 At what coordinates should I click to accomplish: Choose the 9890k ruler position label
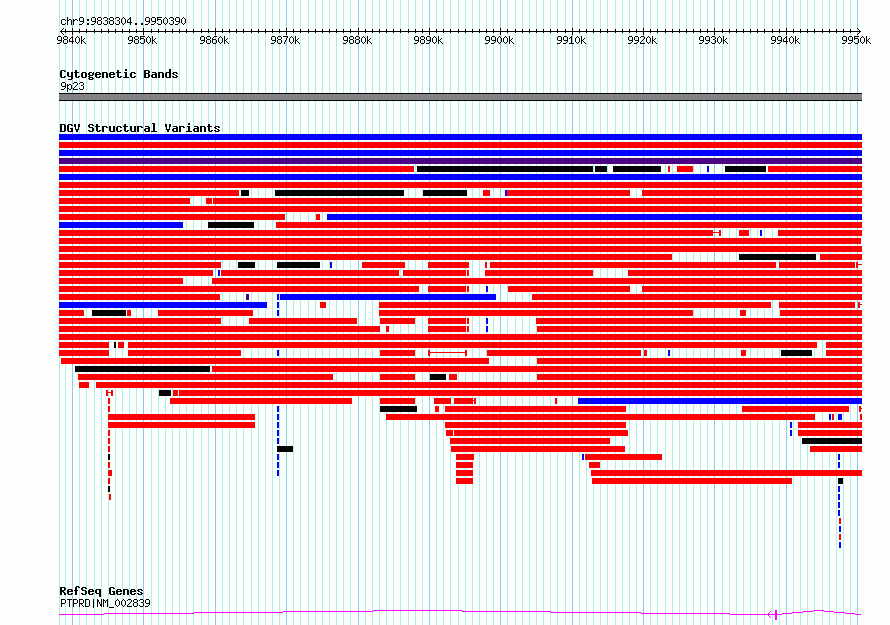pos(428,40)
